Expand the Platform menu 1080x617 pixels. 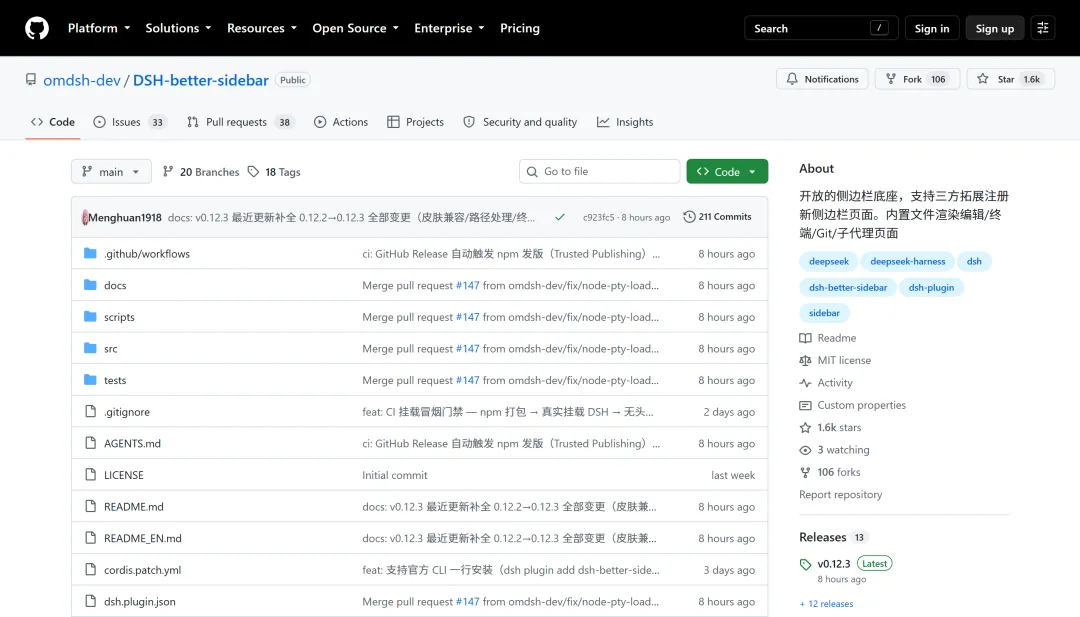coord(98,28)
